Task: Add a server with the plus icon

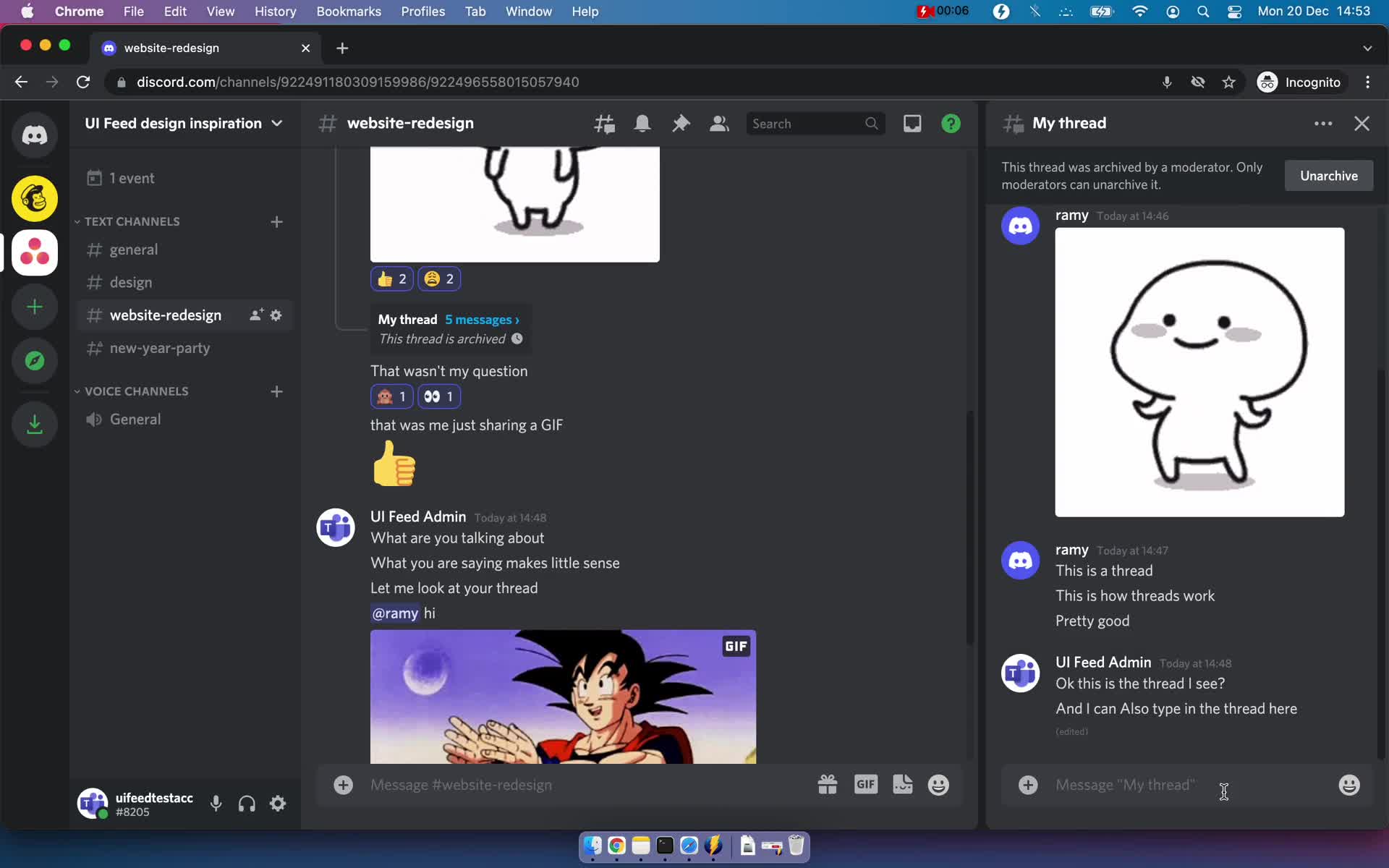Action: pos(34,307)
